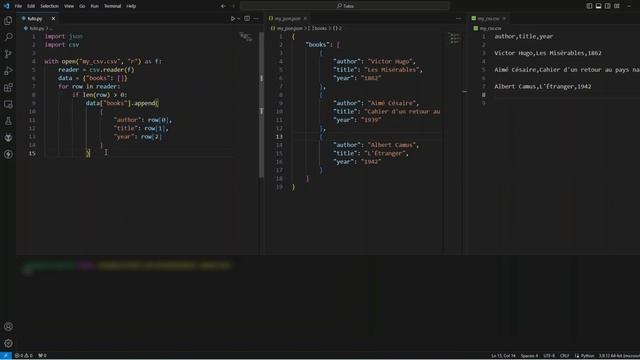This screenshot has width=640, height=360.
Task: Go back with the navigation arrow
Action: [223, 6]
